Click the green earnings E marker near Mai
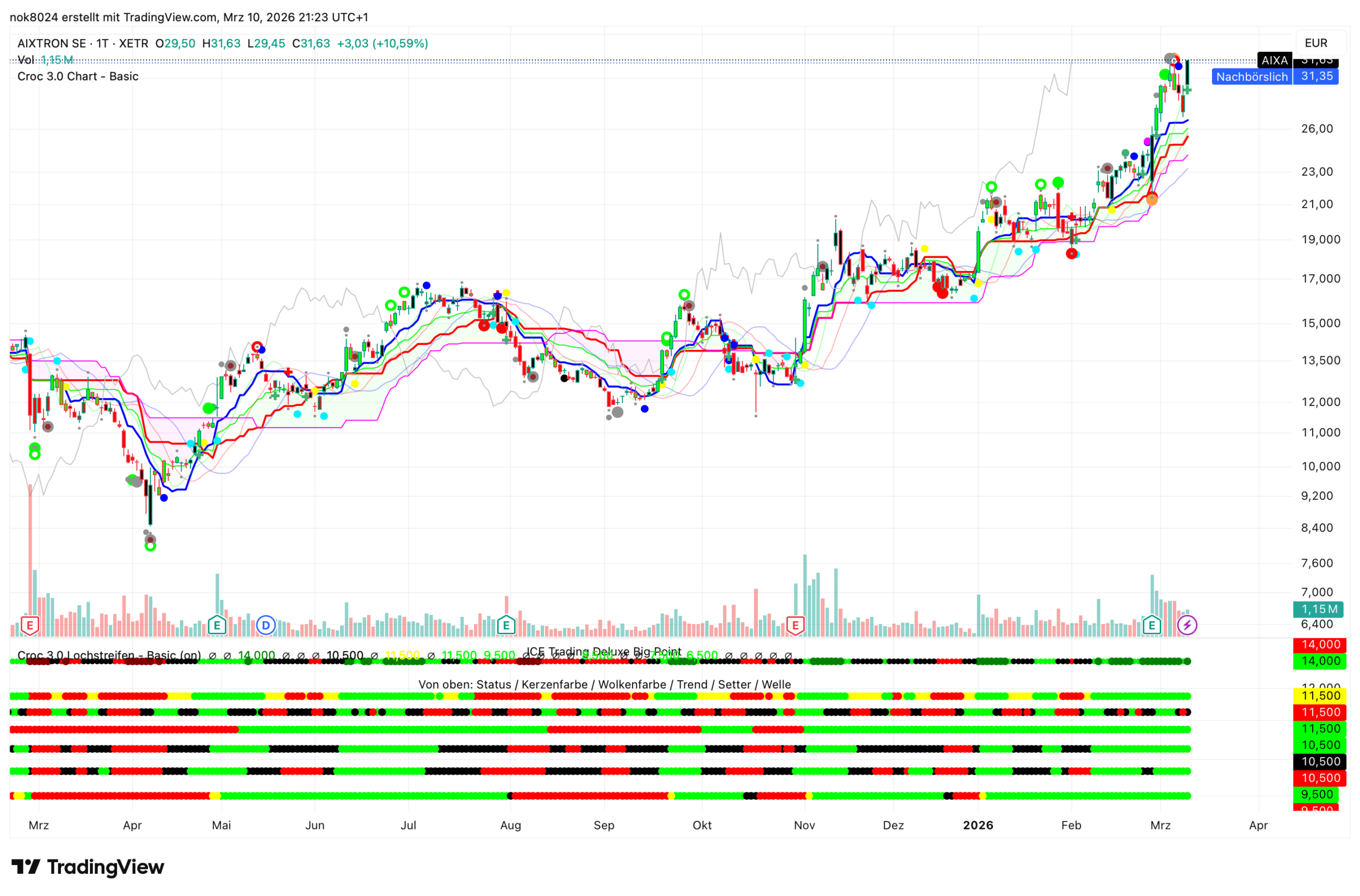The image size is (1360, 896). point(217,625)
